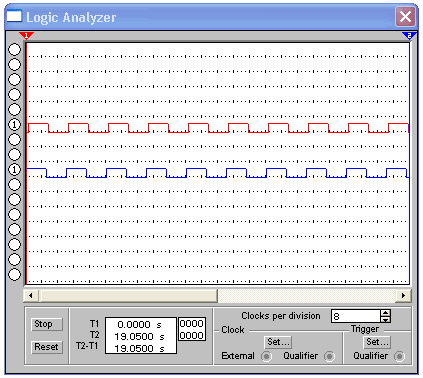Click the blue square waveform trace

[218, 173]
